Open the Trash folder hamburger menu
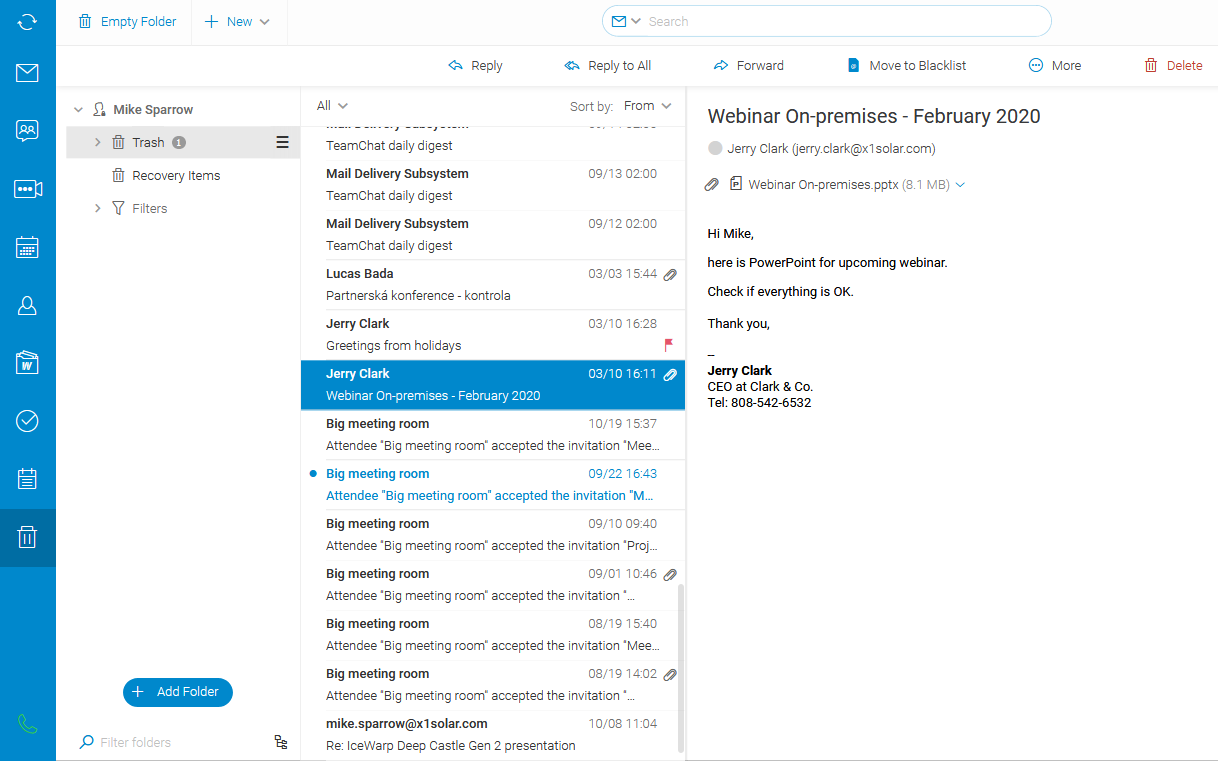The height and width of the screenshot is (761, 1218). tap(282, 142)
